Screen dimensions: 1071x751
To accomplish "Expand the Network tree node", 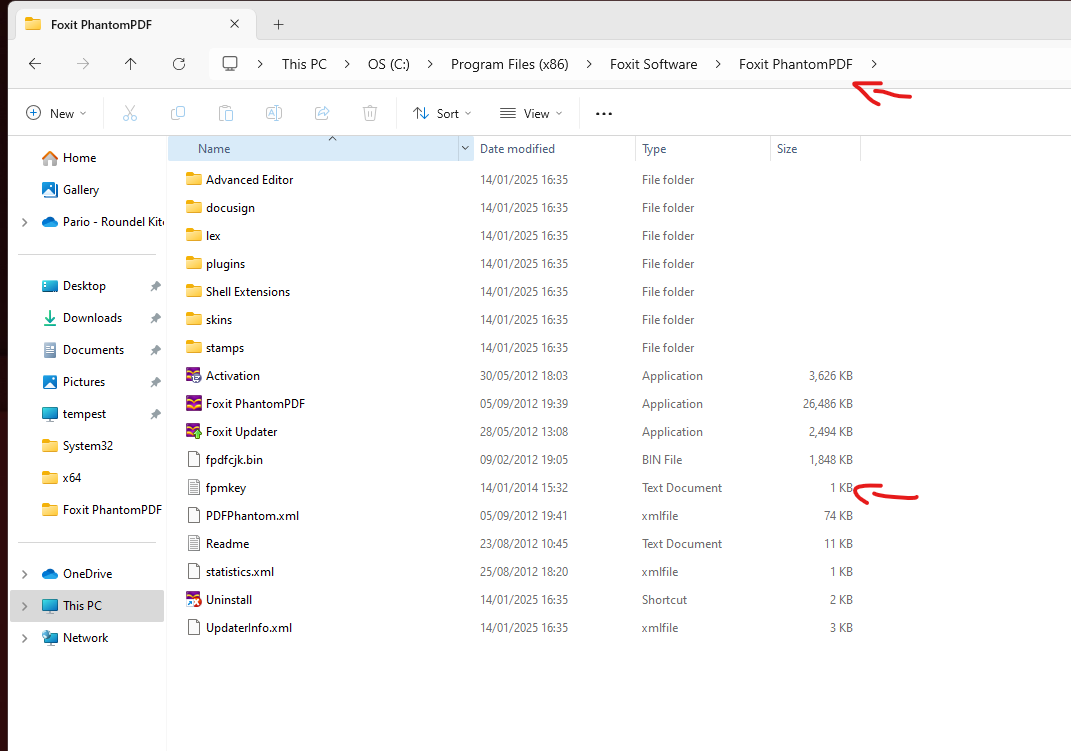I will pos(25,638).
